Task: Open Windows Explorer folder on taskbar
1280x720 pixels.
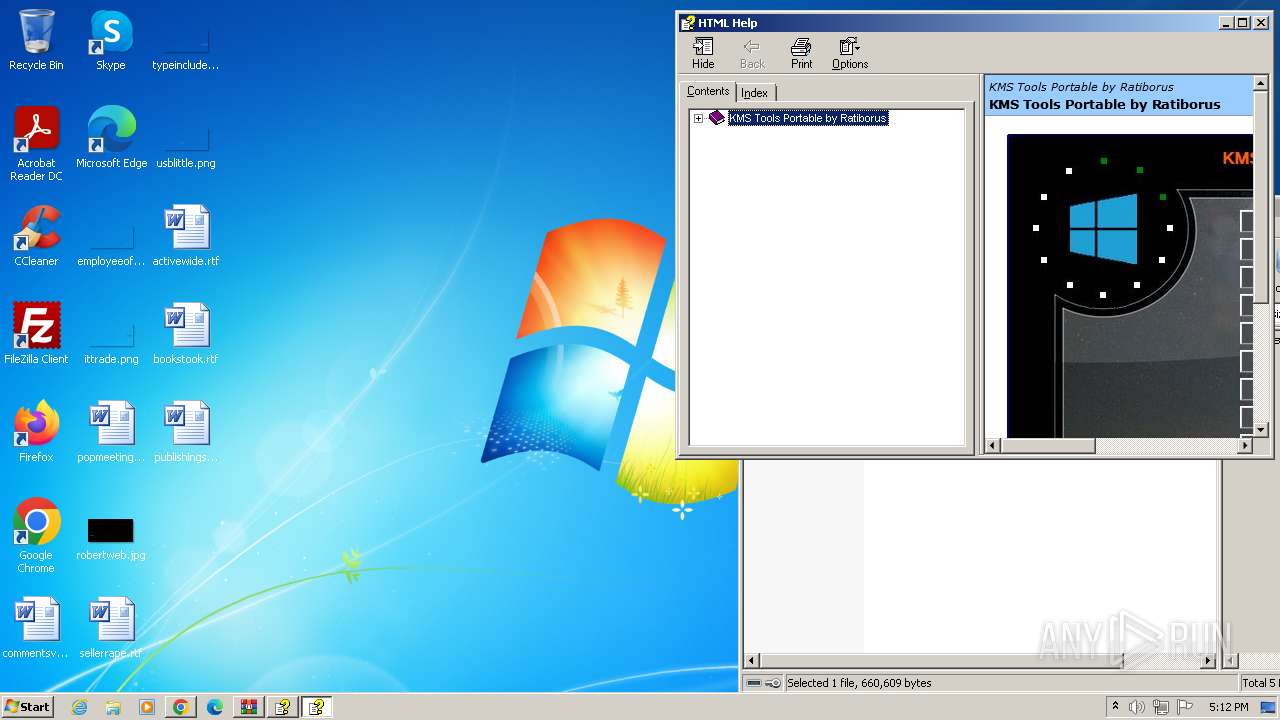Action: tap(113, 707)
